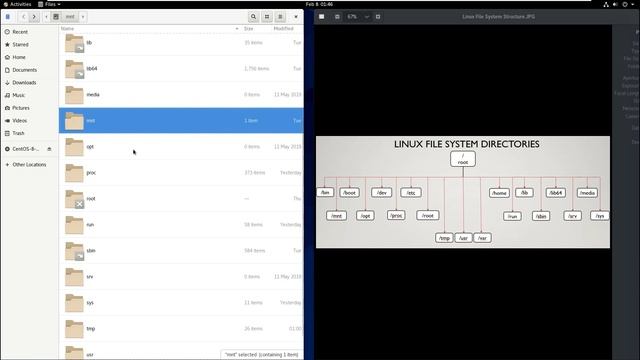Select the tmp folder row
The height and width of the screenshot is (360, 640).
coord(181,329)
